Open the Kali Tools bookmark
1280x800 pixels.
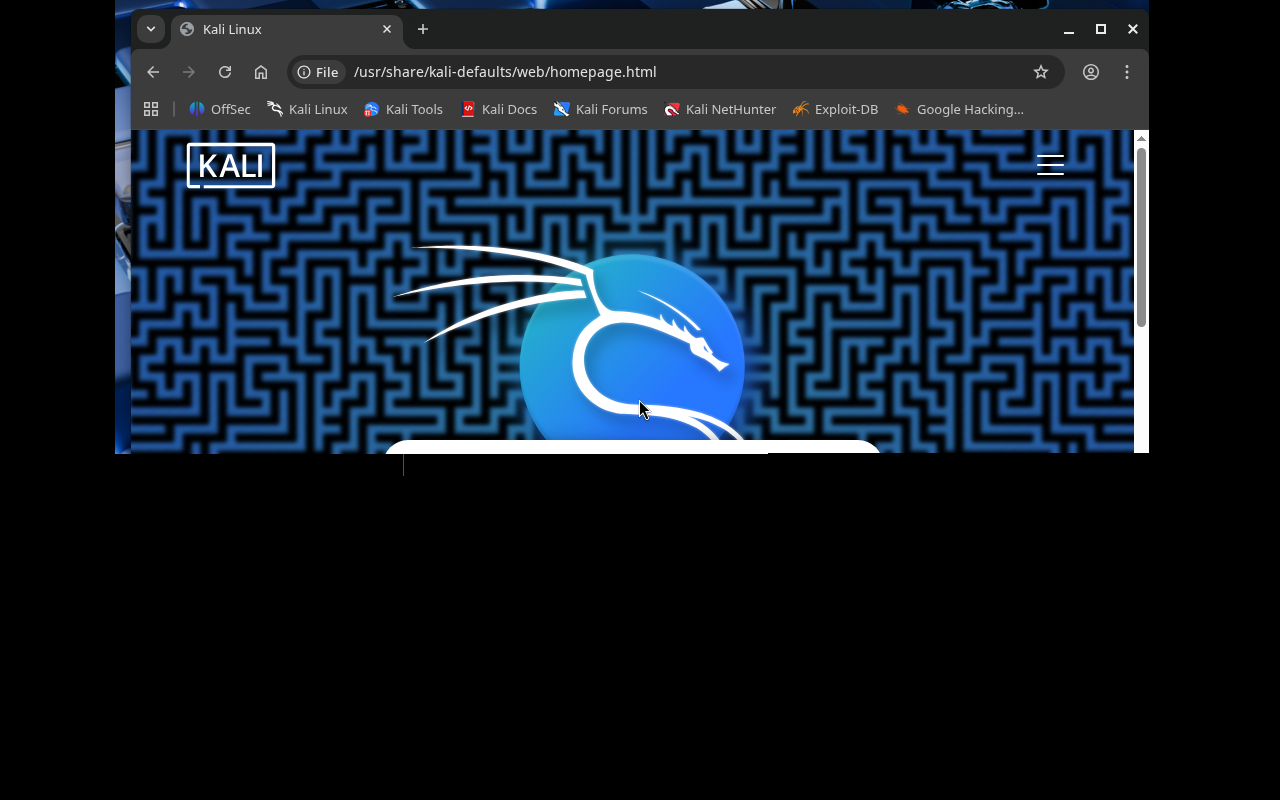coord(403,109)
